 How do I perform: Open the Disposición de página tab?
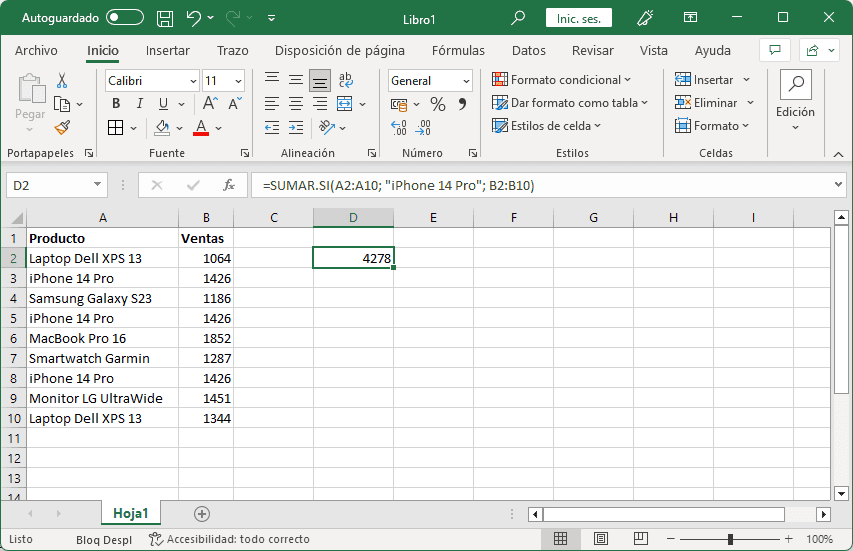click(339, 51)
